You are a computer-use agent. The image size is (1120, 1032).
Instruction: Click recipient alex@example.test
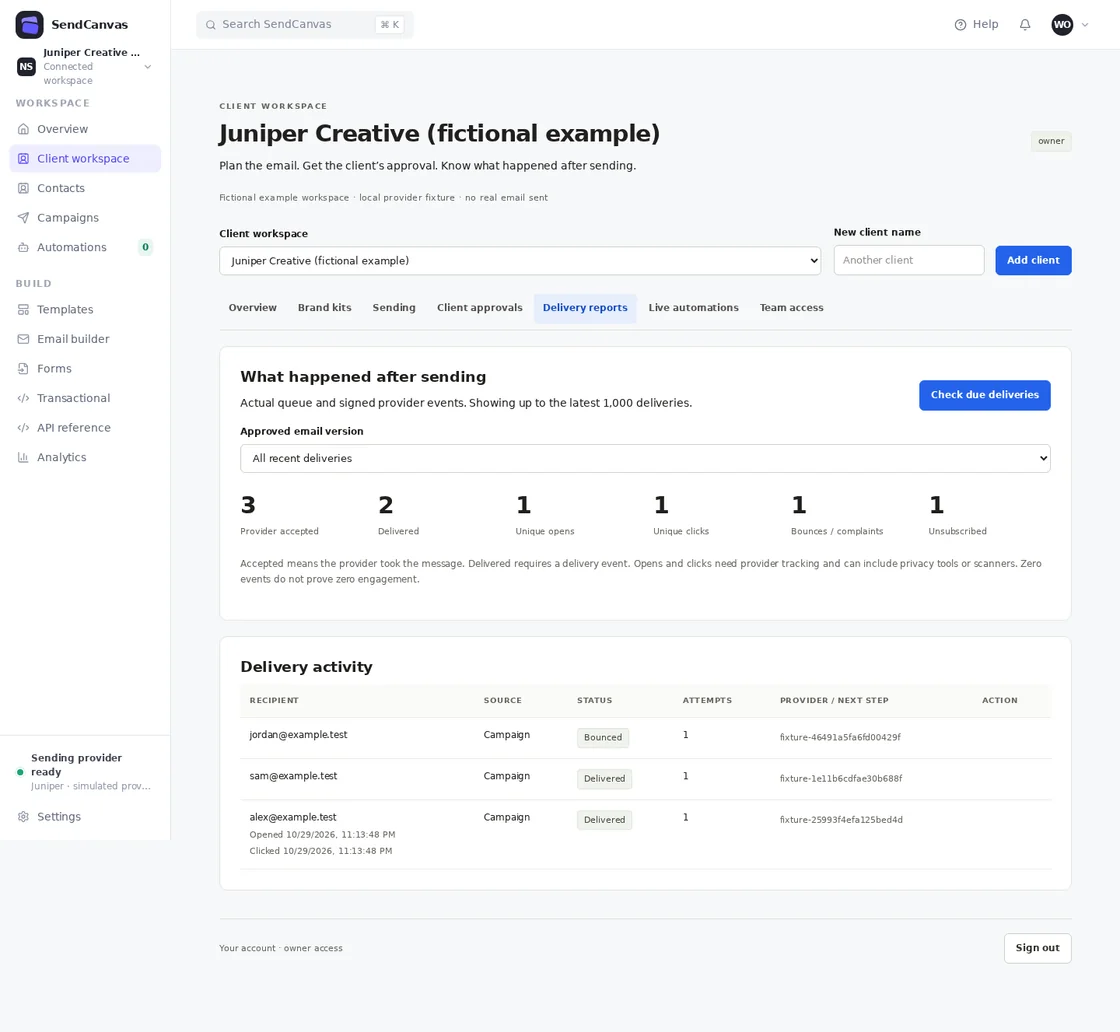(293, 818)
